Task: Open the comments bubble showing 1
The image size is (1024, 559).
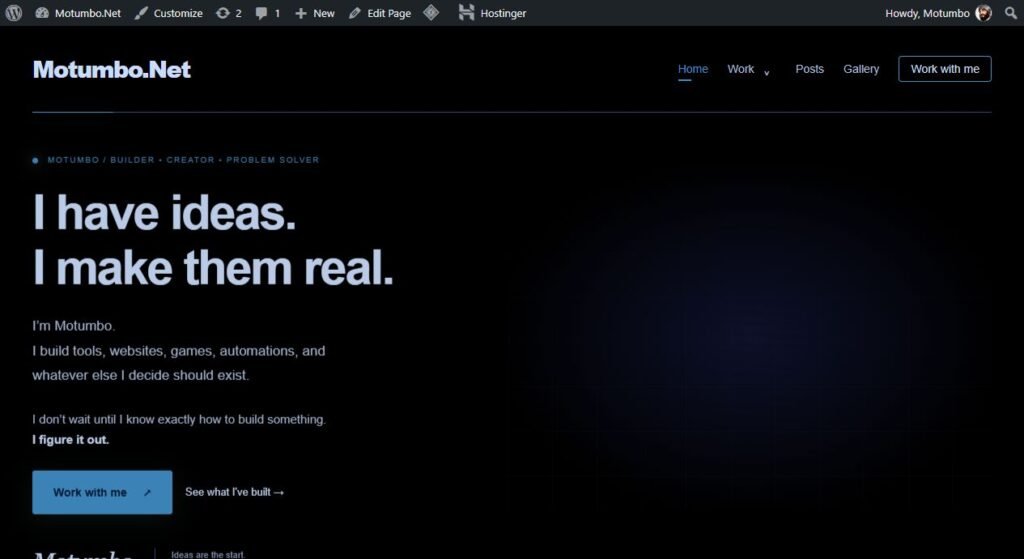Action: point(268,13)
